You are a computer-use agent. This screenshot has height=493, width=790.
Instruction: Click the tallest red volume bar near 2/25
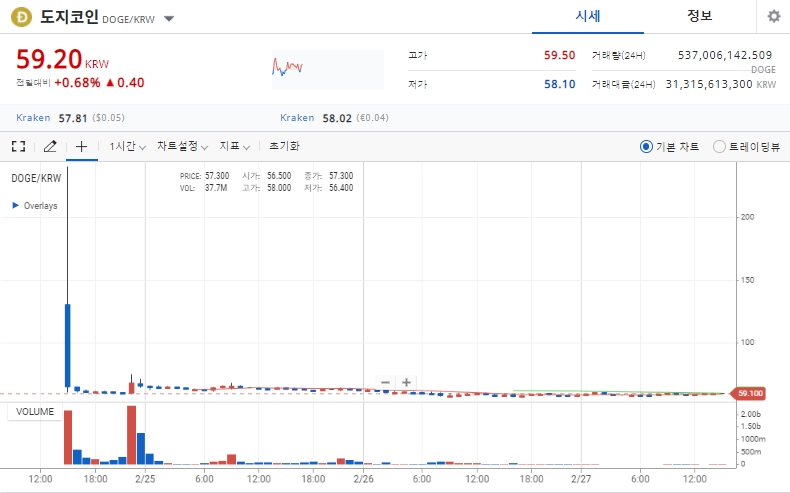click(x=131, y=435)
